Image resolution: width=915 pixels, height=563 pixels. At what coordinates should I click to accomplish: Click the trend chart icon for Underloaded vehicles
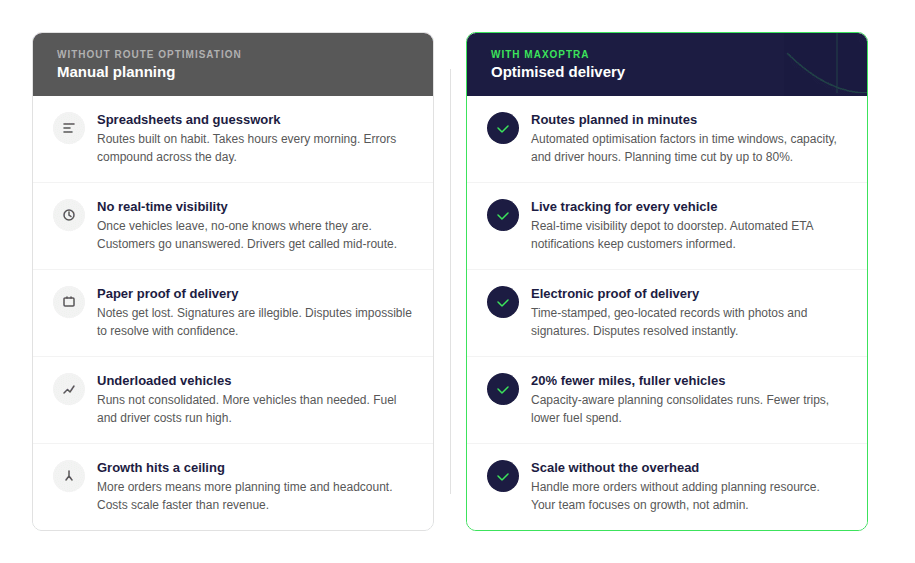point(69,389)
